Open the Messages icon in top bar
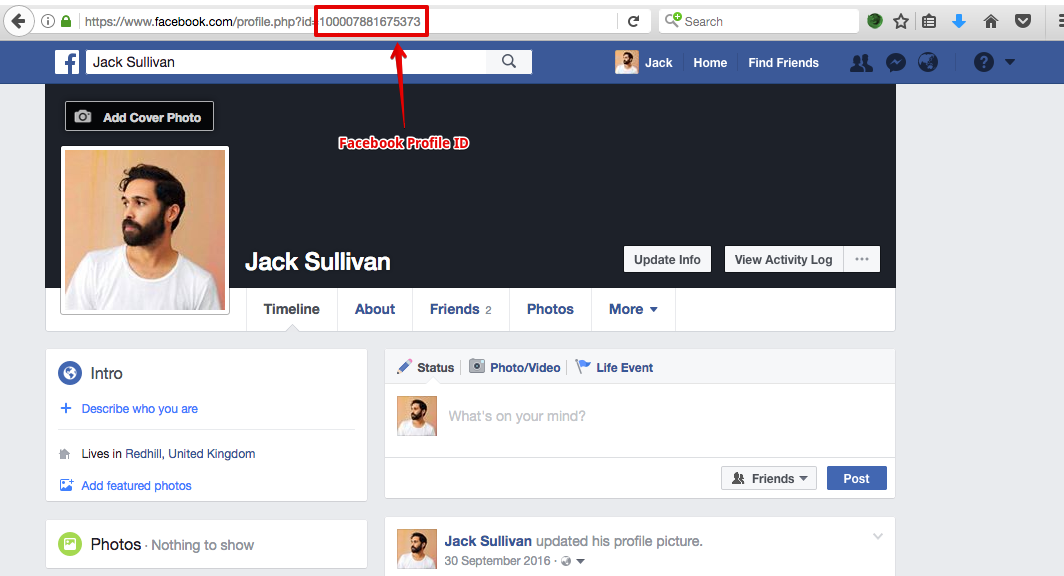1064x576 pixels. tap(896, 62)
